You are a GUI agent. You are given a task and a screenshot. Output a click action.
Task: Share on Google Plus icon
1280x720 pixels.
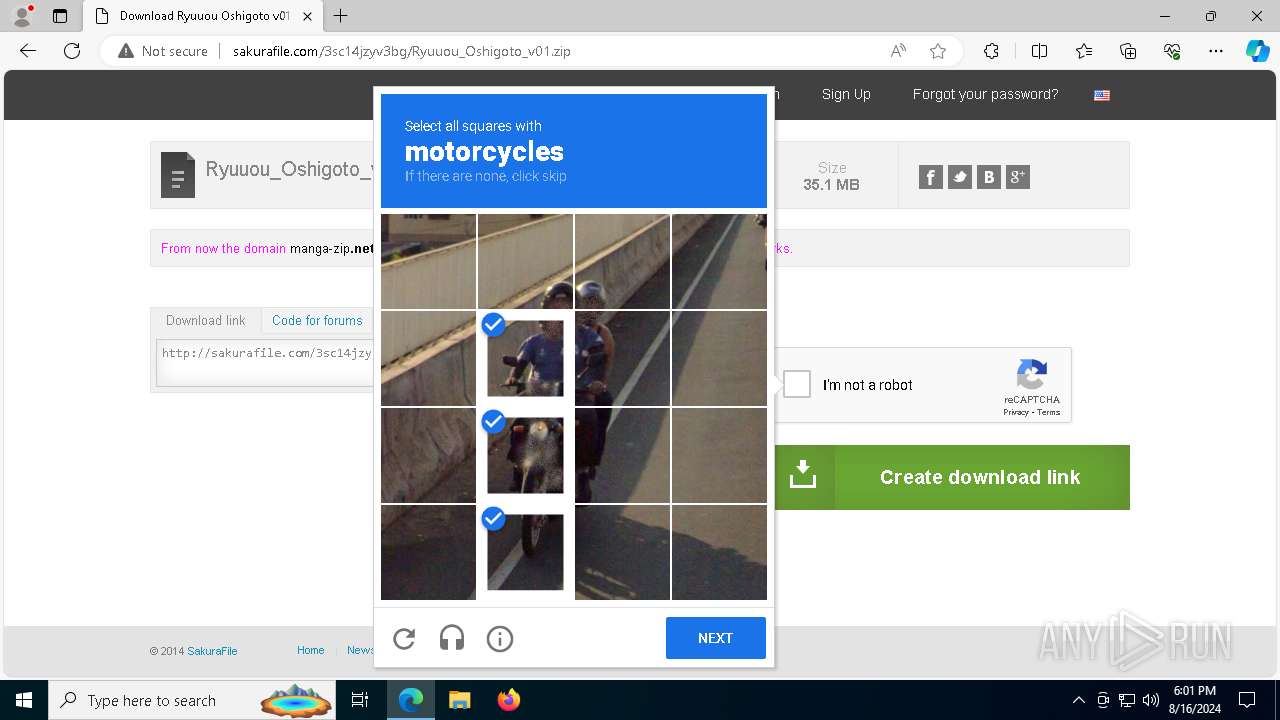click(1018, 177)
